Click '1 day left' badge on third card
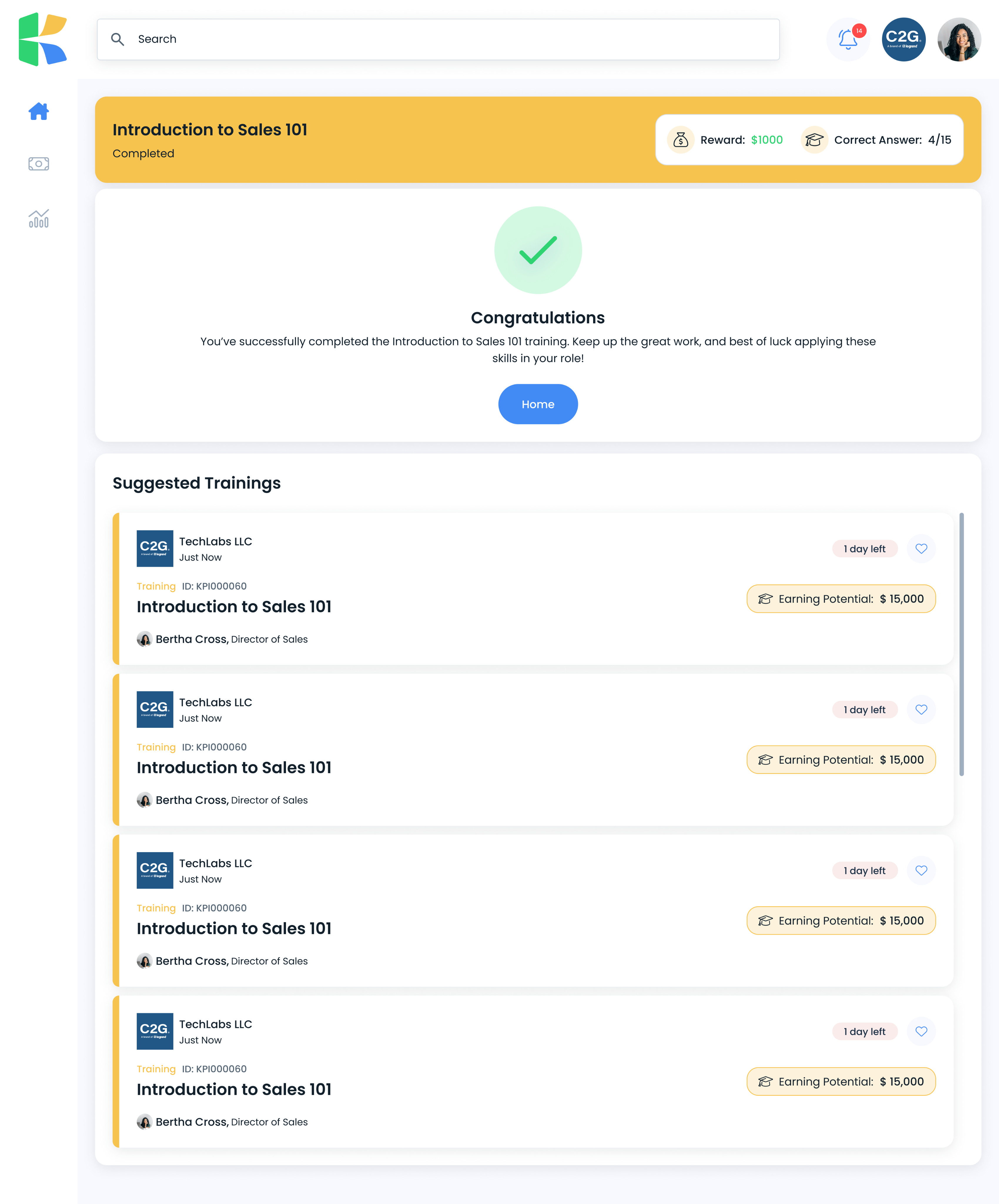Screen dimensions: 999x1204 coord(864,870)
